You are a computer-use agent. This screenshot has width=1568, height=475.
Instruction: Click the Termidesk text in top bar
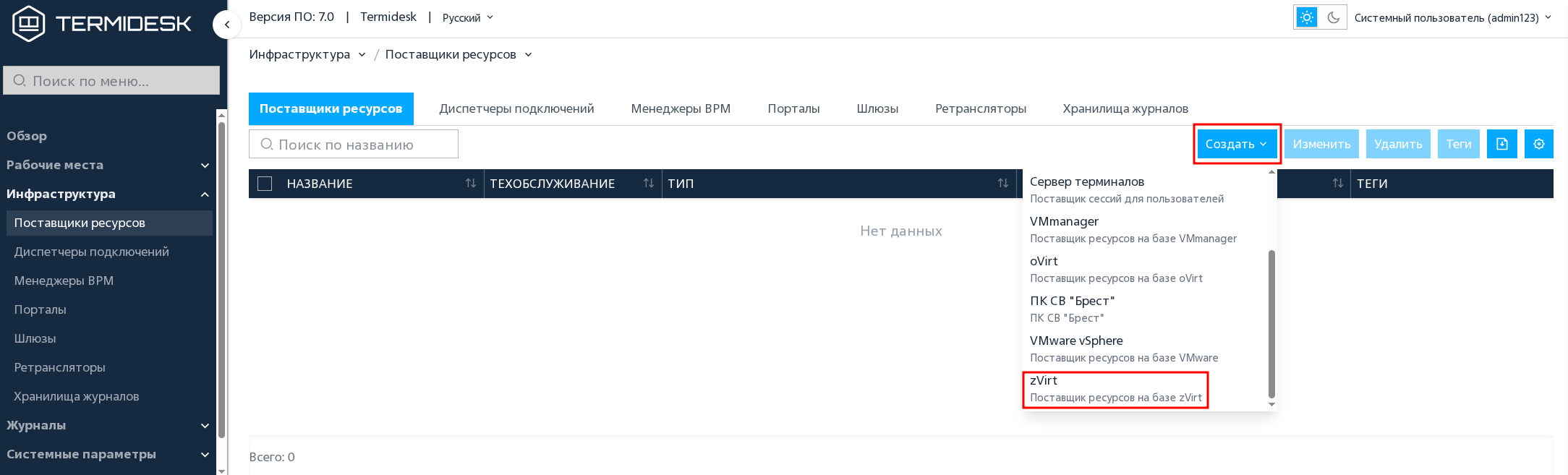pyautogui.click(x=388, y=17)
